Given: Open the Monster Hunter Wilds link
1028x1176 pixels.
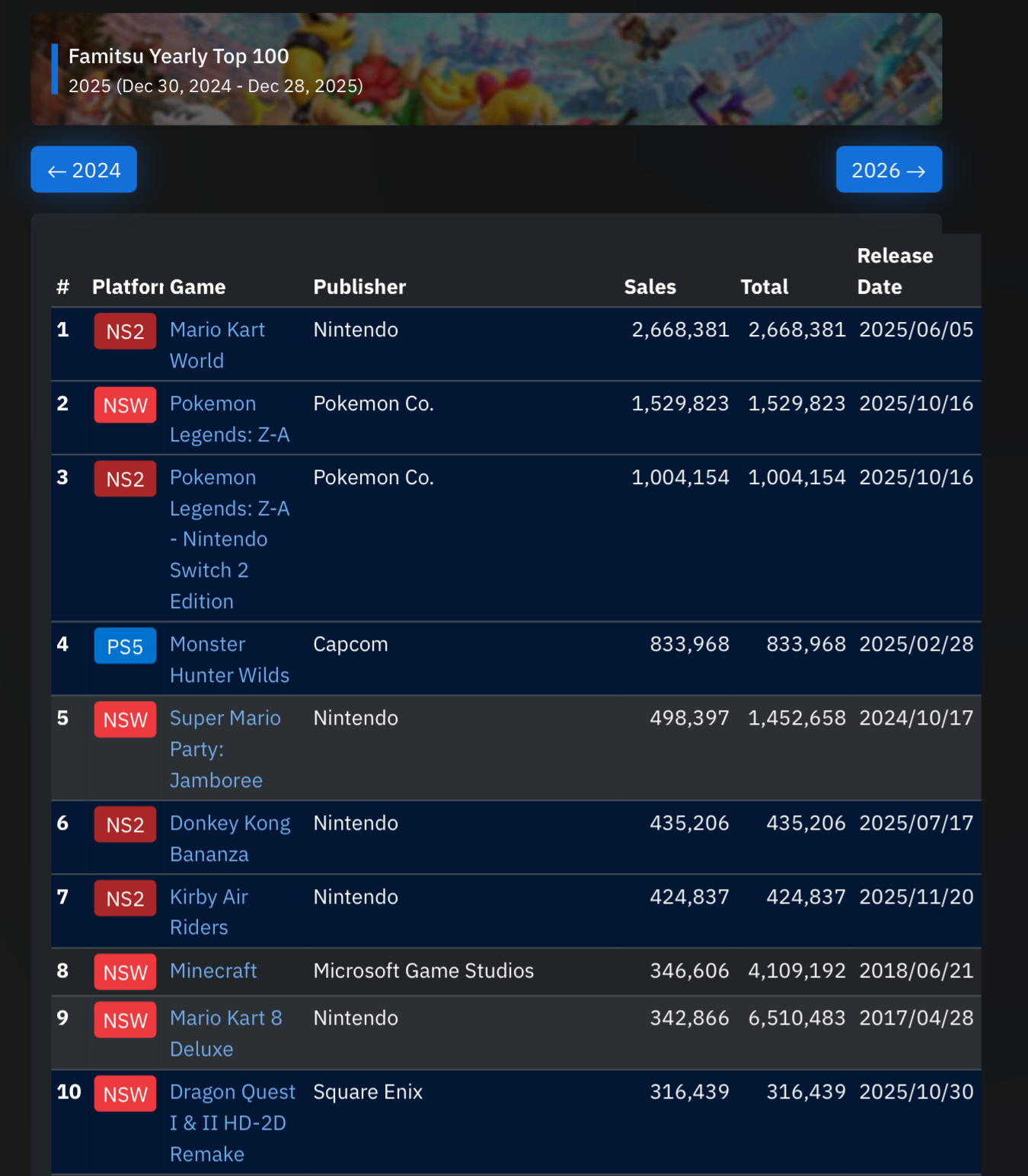Looking at the screenshot, I should (x=229, y=659).
